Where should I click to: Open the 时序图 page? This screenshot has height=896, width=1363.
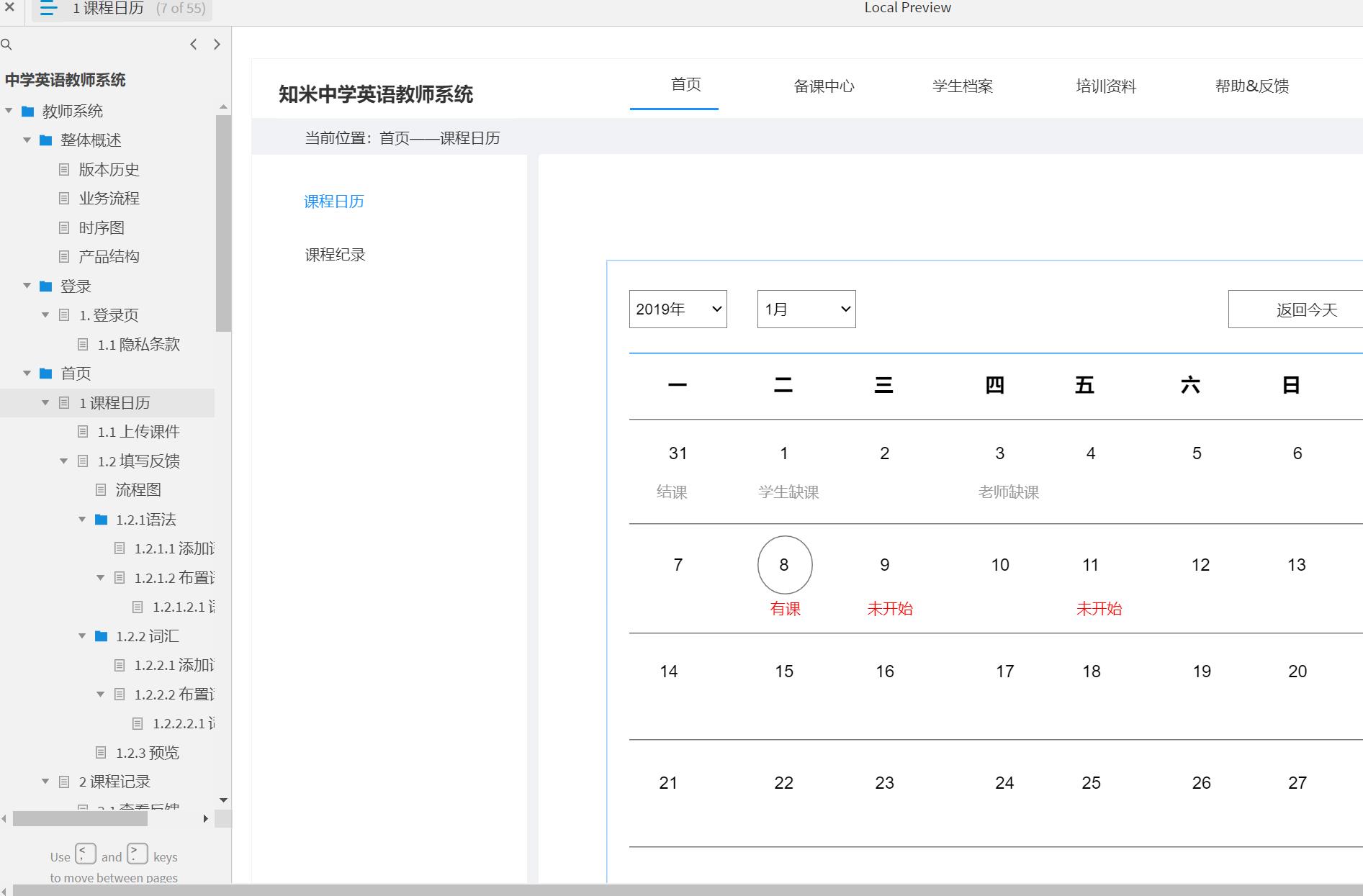pos(102,228)
